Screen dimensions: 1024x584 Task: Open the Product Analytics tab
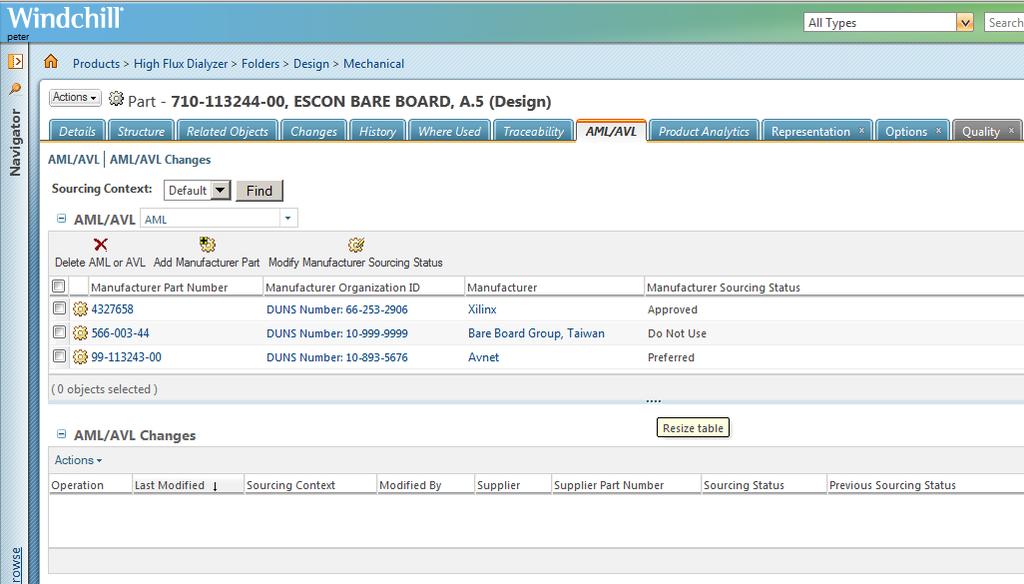(x=704, y=131)
